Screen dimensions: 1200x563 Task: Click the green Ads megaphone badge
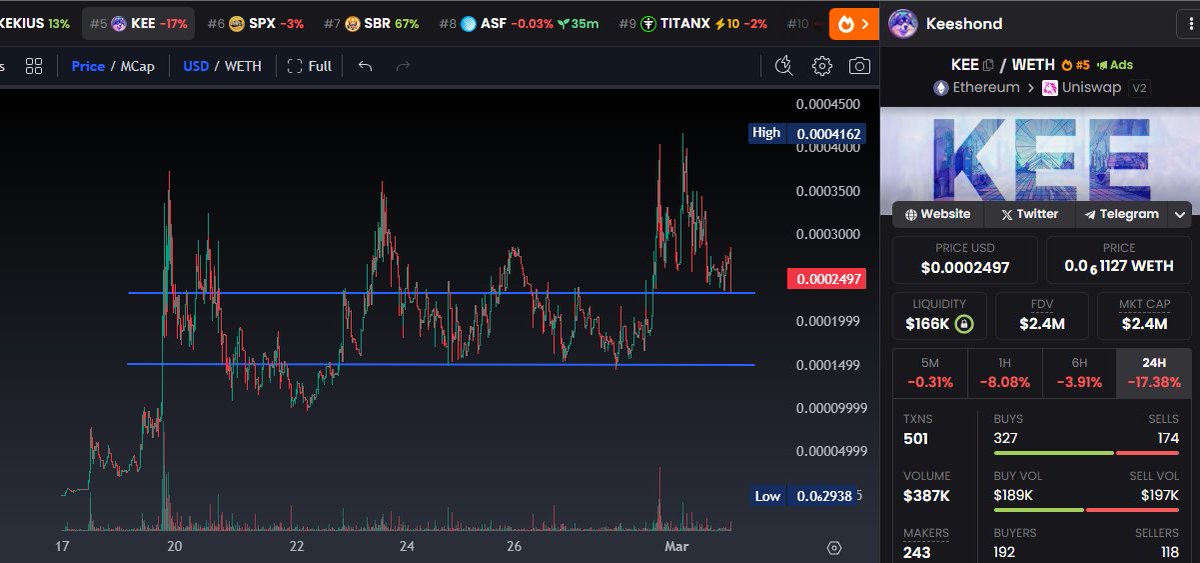pyautogui.click(x=1115, y=65)
